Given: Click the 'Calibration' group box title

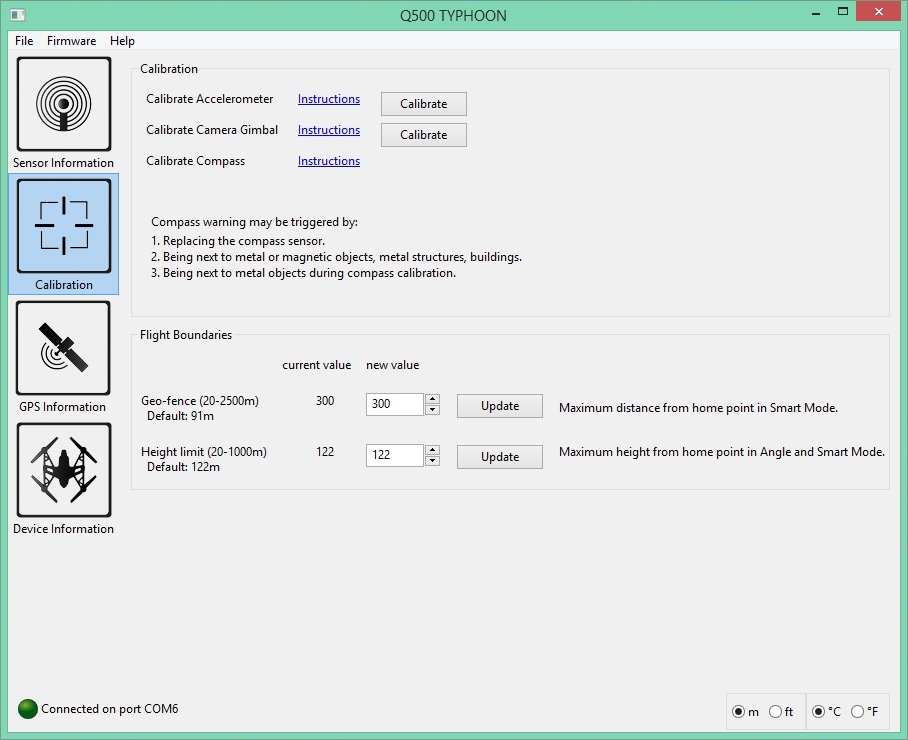Looking at the screenshot, I should [169, 69].
